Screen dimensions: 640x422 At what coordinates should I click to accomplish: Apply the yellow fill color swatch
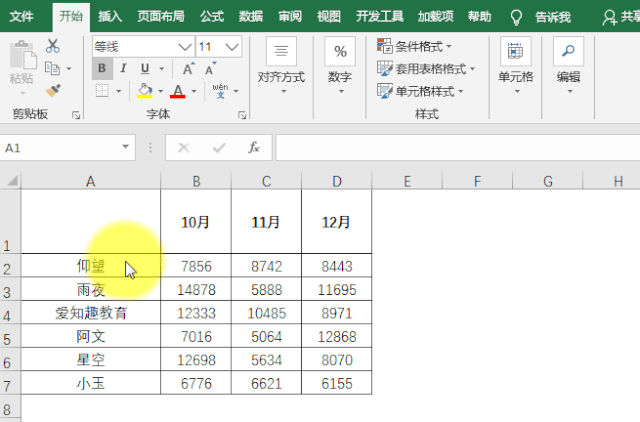144,91
